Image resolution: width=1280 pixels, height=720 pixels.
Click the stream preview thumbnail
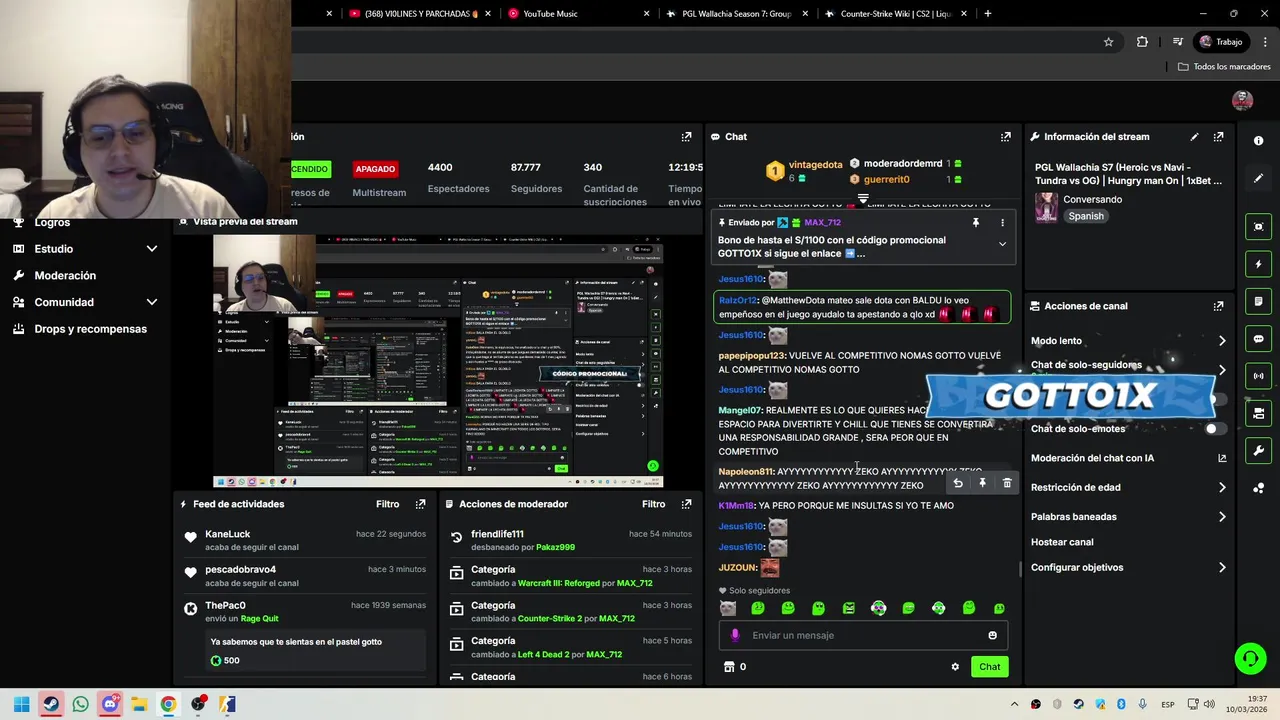pos(438,361)
